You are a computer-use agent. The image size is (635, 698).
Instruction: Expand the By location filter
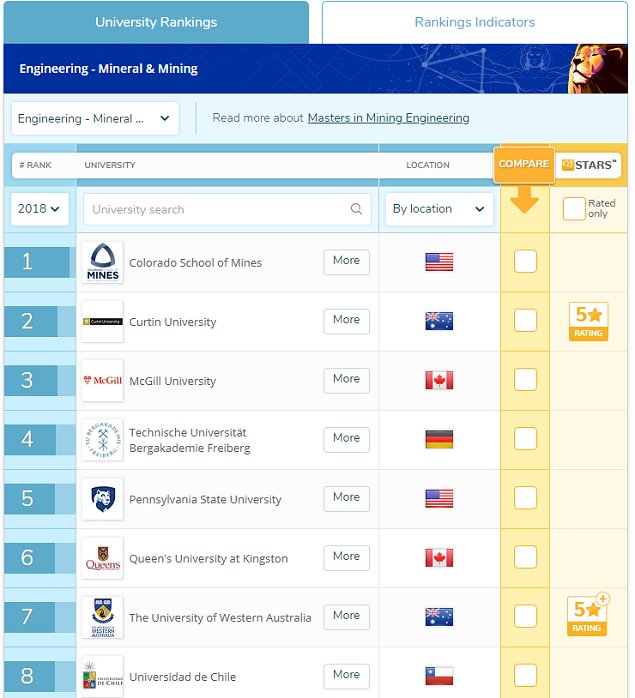(x=439, y=209)
